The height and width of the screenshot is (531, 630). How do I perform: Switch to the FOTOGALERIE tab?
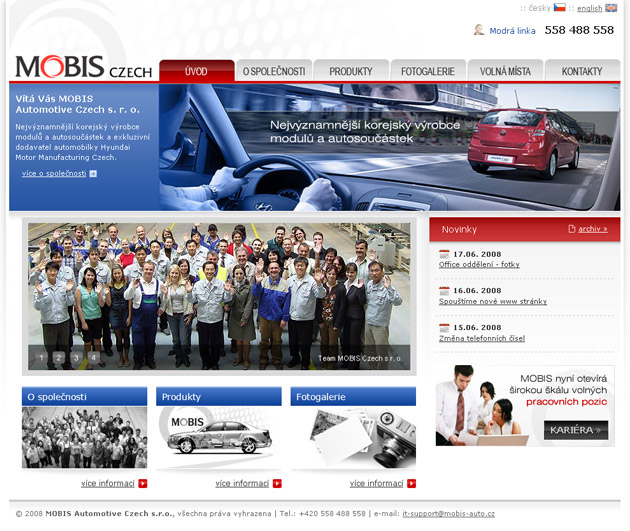tap(428, 71)
